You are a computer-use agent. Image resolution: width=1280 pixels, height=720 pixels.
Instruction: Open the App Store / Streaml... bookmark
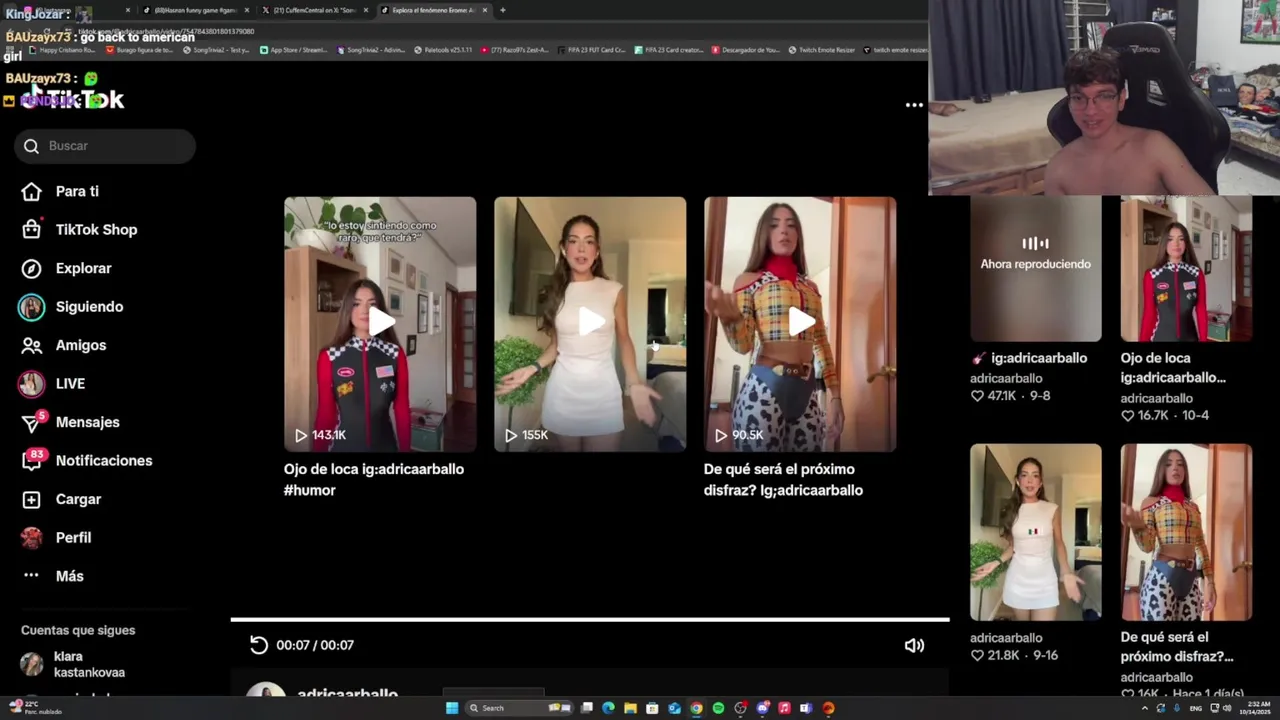294,49
